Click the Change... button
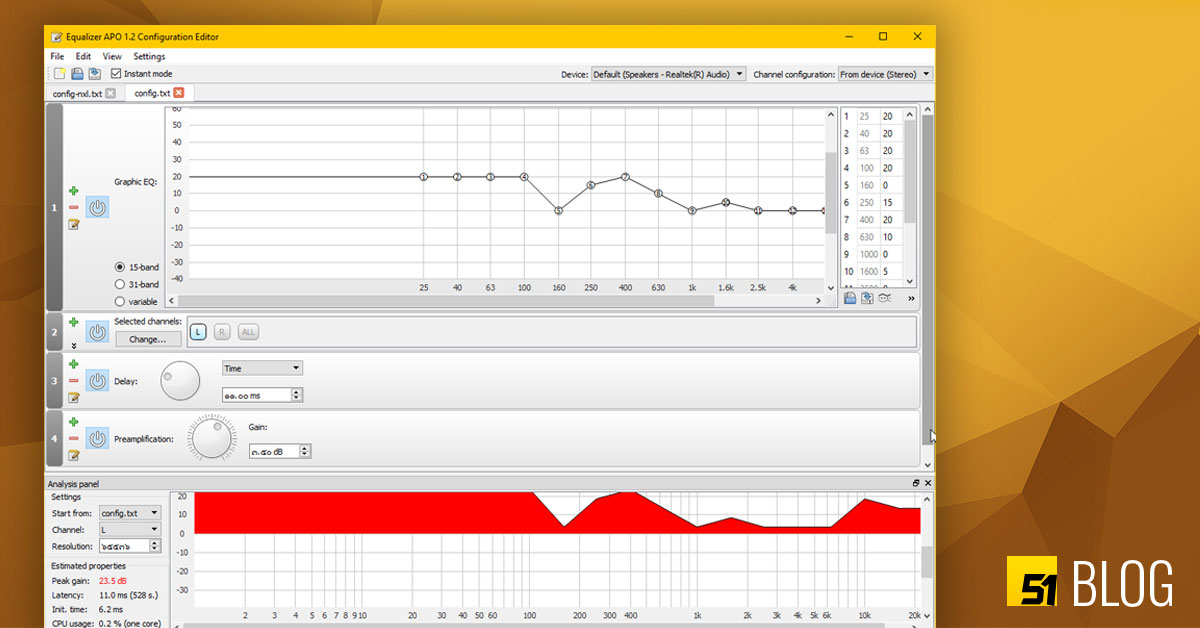This screenshot has width=1200, height=628. (148, 339)
